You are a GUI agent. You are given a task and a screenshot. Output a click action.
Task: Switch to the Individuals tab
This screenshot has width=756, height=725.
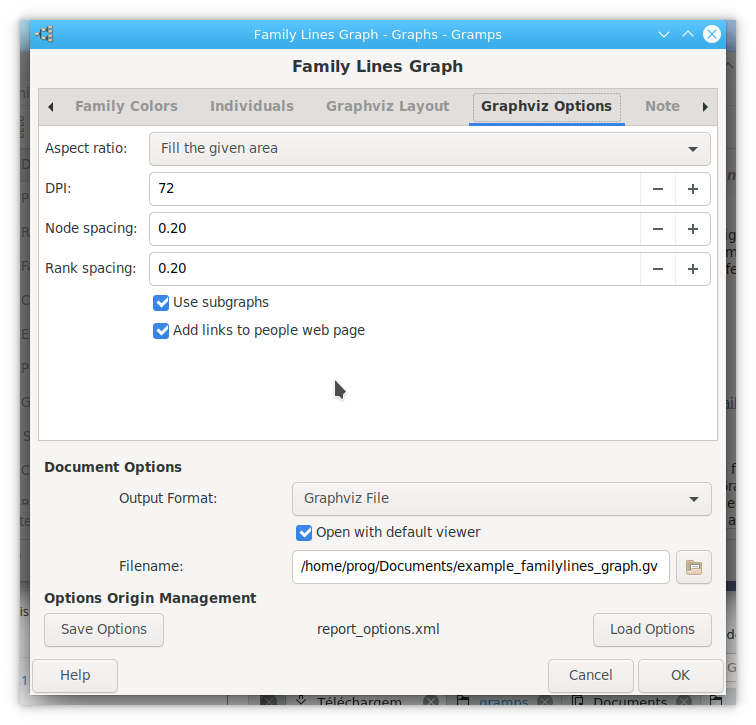coord(252,106)
